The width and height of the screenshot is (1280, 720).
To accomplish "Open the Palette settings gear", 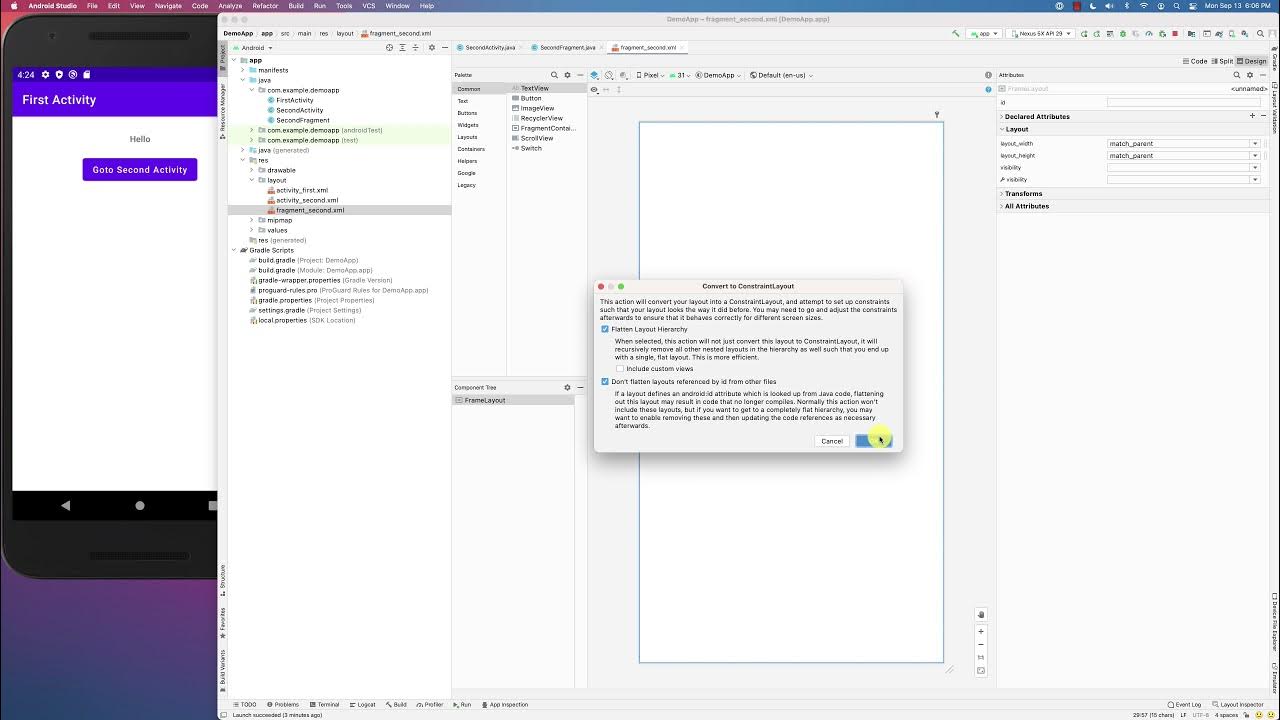I will (567, 75).
